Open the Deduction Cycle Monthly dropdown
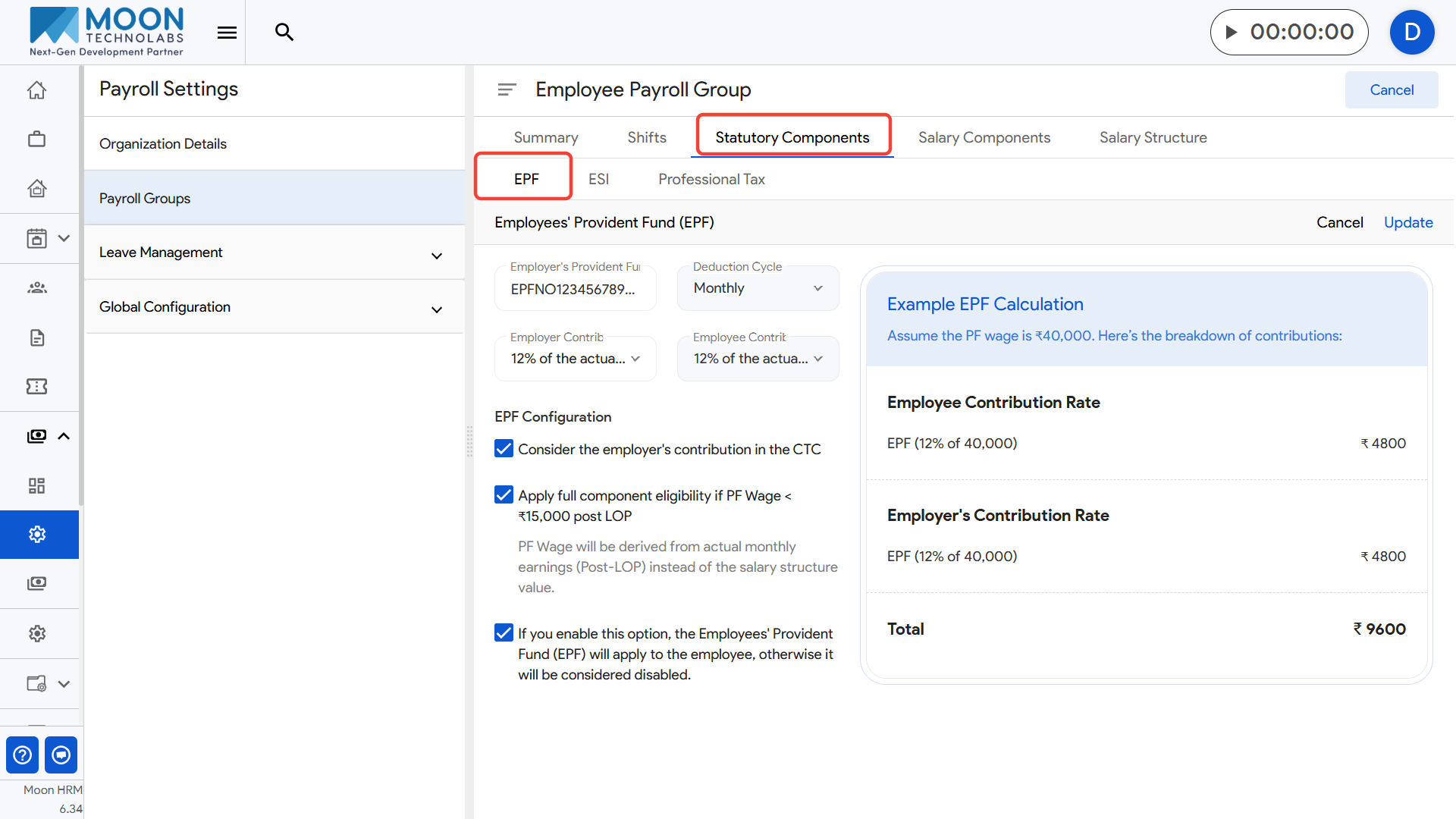This screenshot has width=1456, height=819. tap(758, 288)
